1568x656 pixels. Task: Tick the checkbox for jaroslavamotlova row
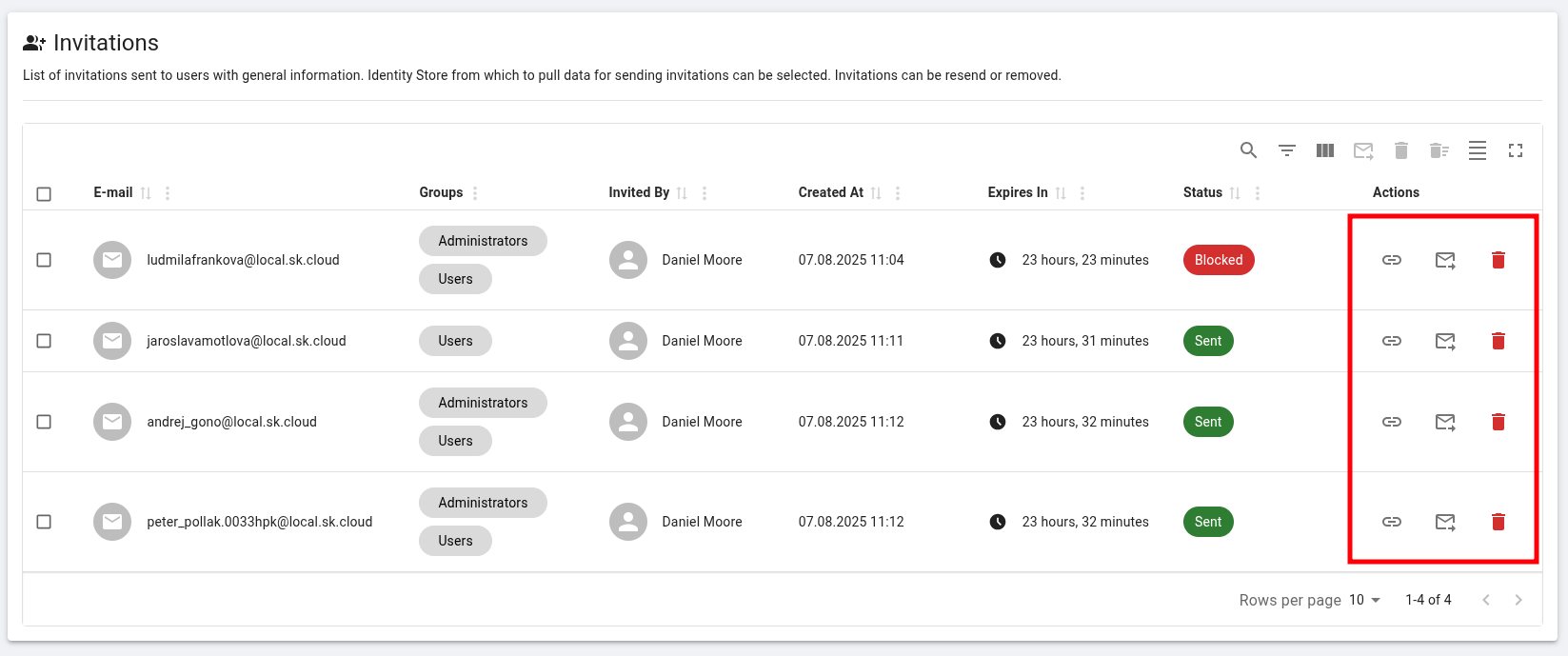(x=44, y=341)
